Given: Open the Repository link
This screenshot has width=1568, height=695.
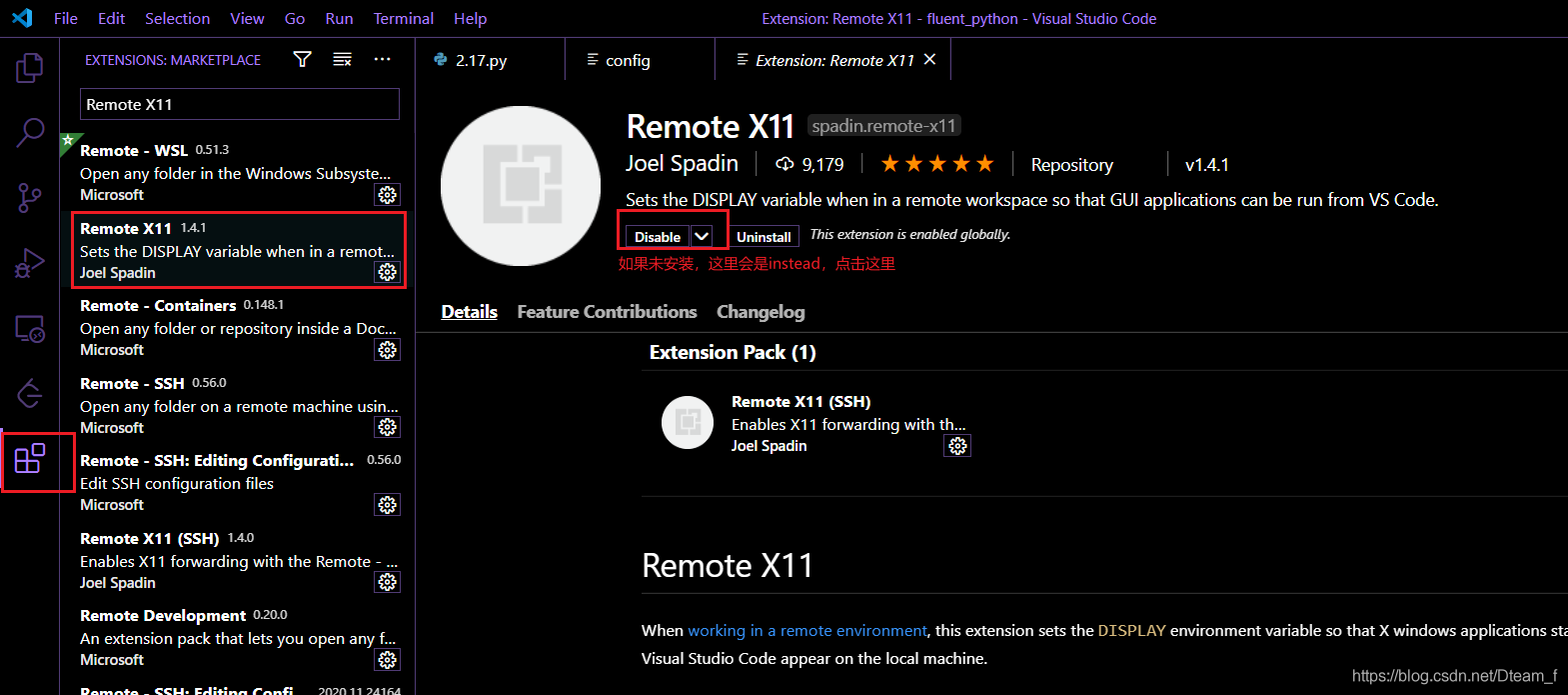Looking at the screenshot, I should (x=1071, y=164).
